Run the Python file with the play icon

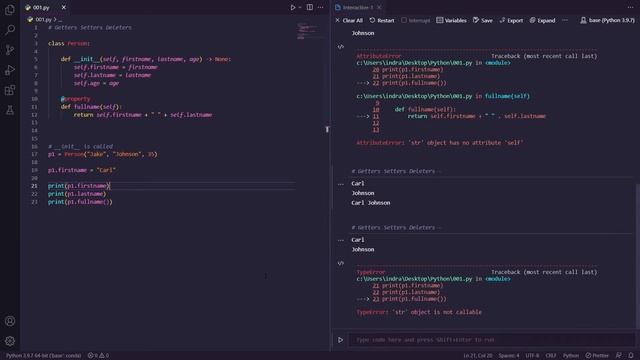pos(293,7)
